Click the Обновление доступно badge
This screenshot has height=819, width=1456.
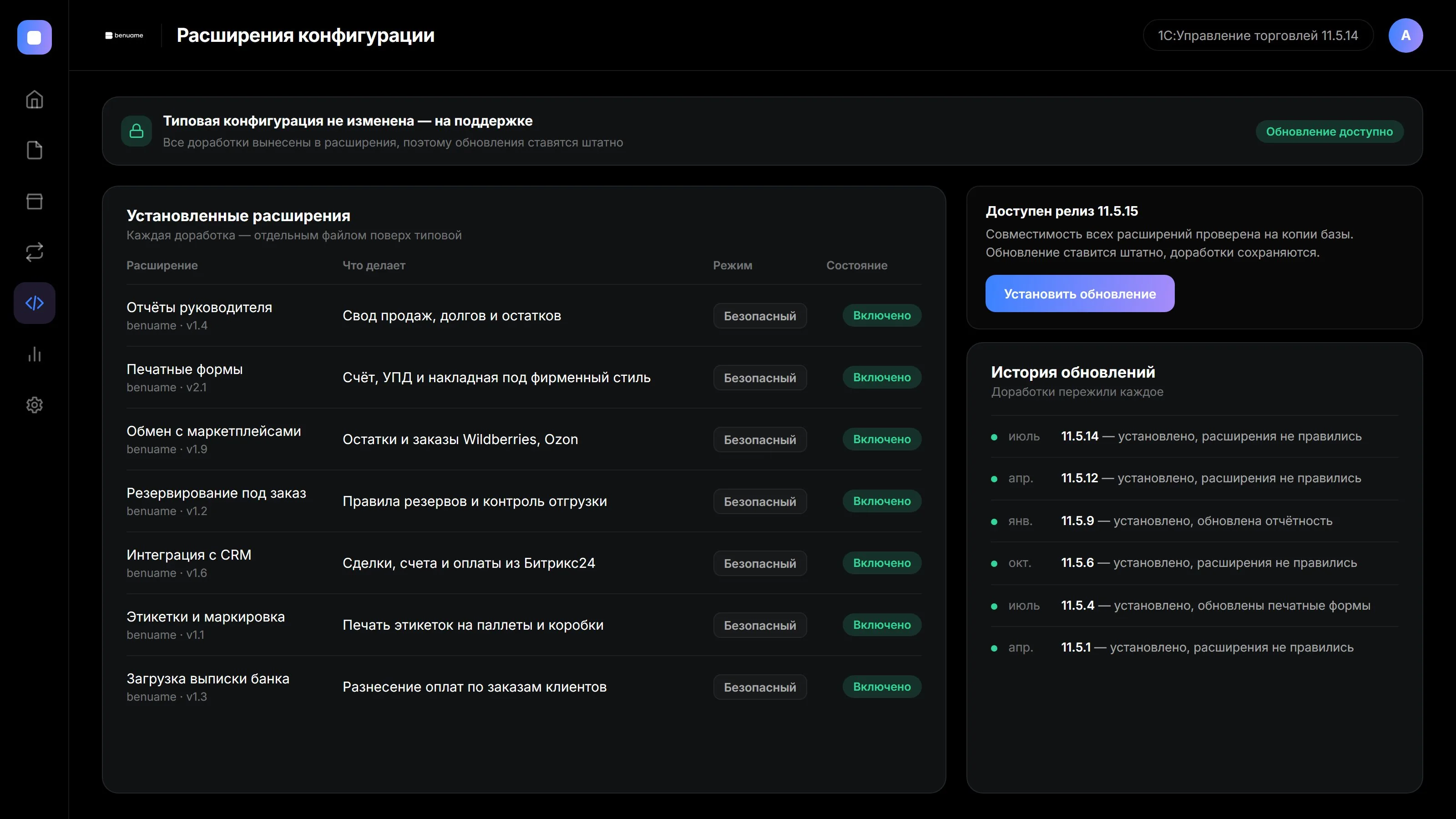1329,131
